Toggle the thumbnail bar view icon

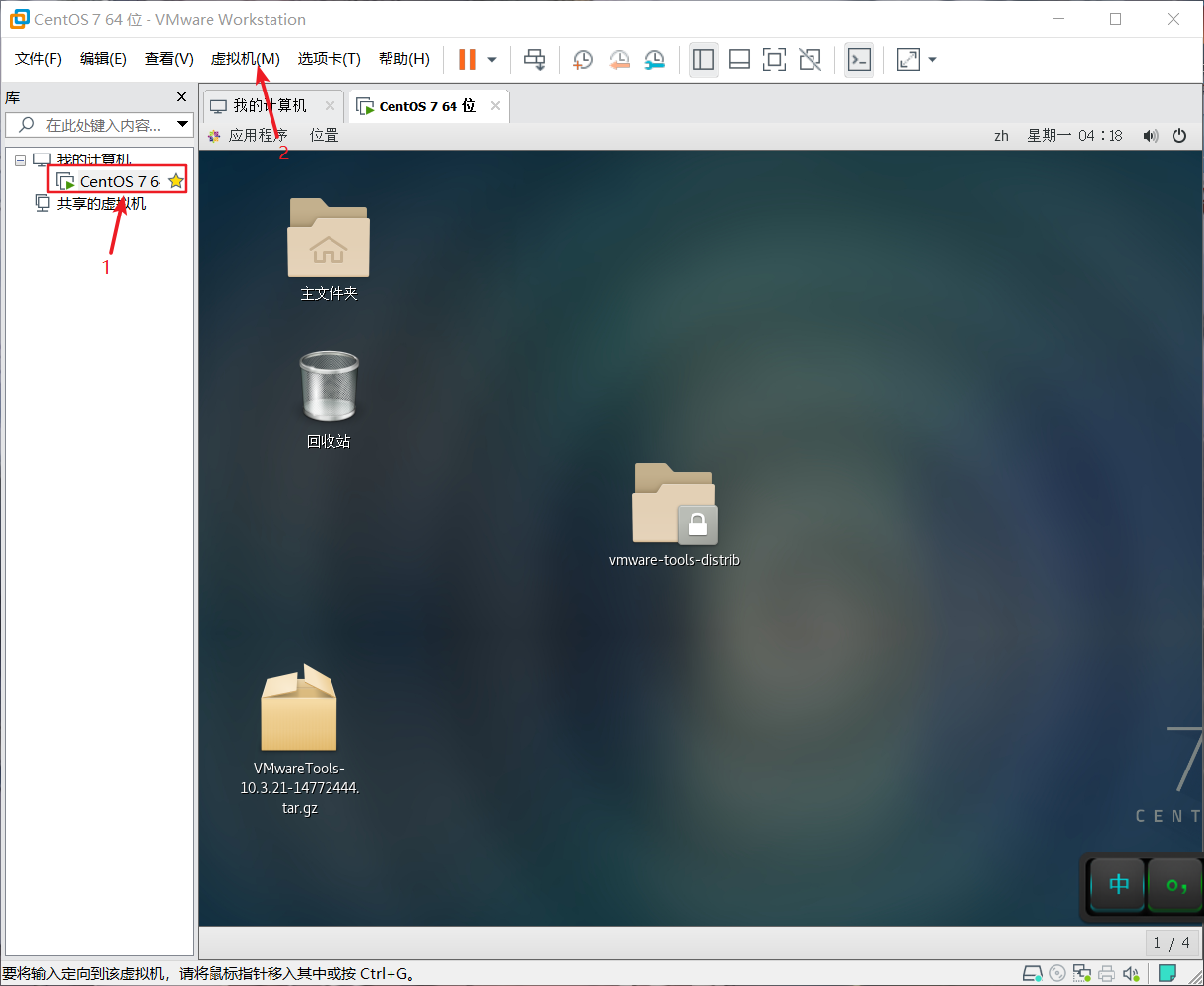click(x=739, y=60)
